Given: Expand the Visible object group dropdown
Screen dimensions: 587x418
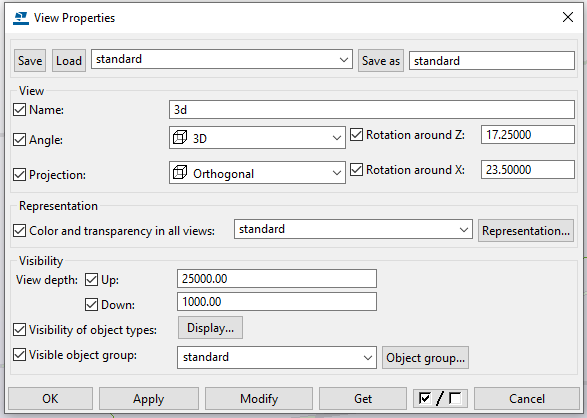Looking at the screenshot, I should click(277, 357).
